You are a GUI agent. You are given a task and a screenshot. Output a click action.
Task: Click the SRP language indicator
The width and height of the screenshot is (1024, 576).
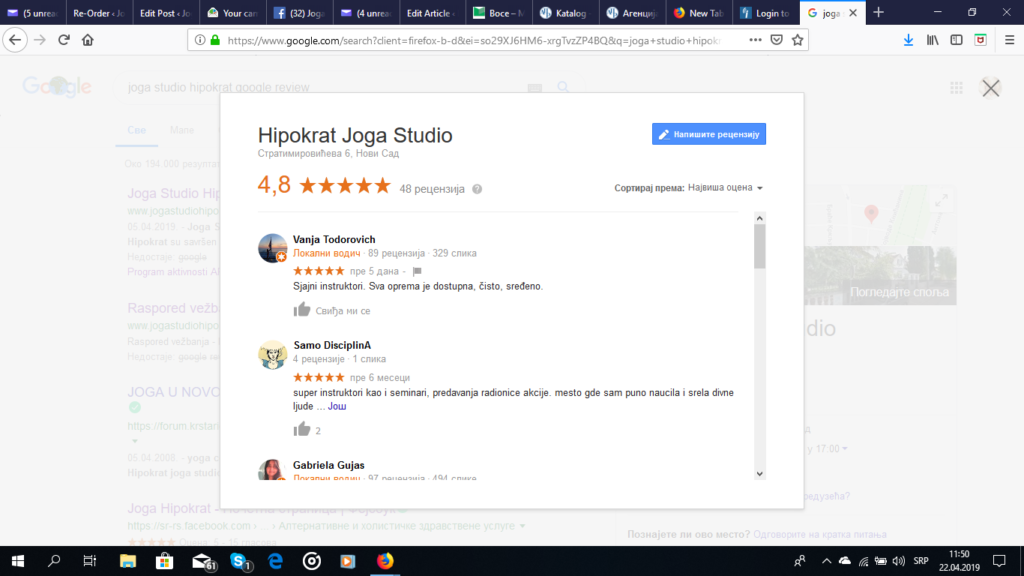click(921, 561)
